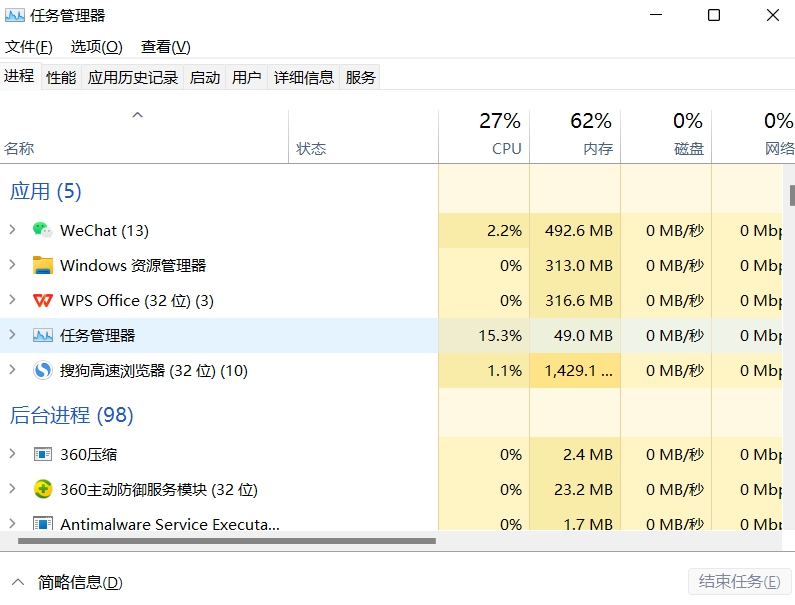Click the 任务管理器 process icon
Image resolution: width=795 pixels, height=605 pixels.
tap(42, 335)
